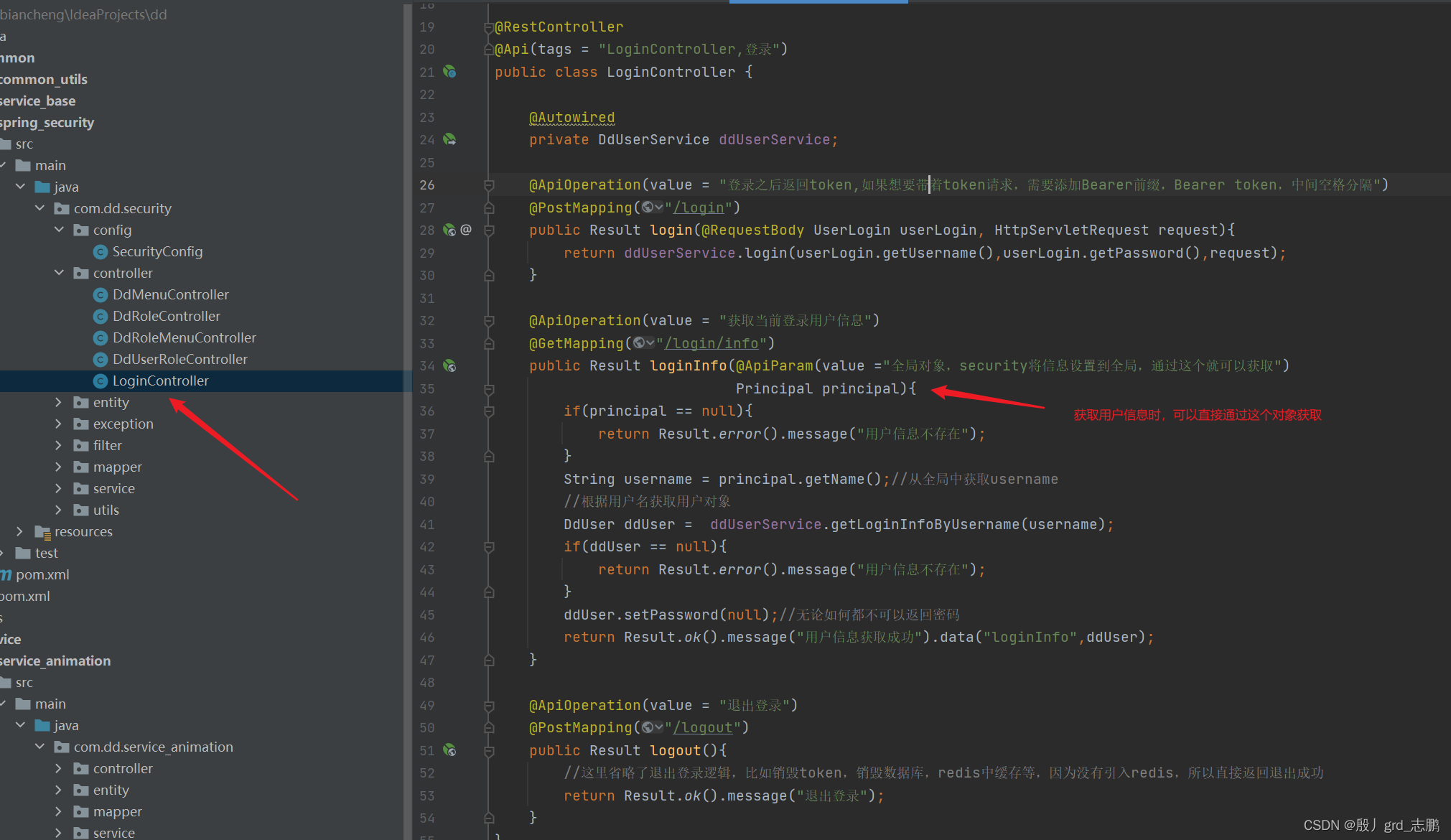Click the class icon of DdUserRoleController
1451x840 pixels.
tap(101, 360)
